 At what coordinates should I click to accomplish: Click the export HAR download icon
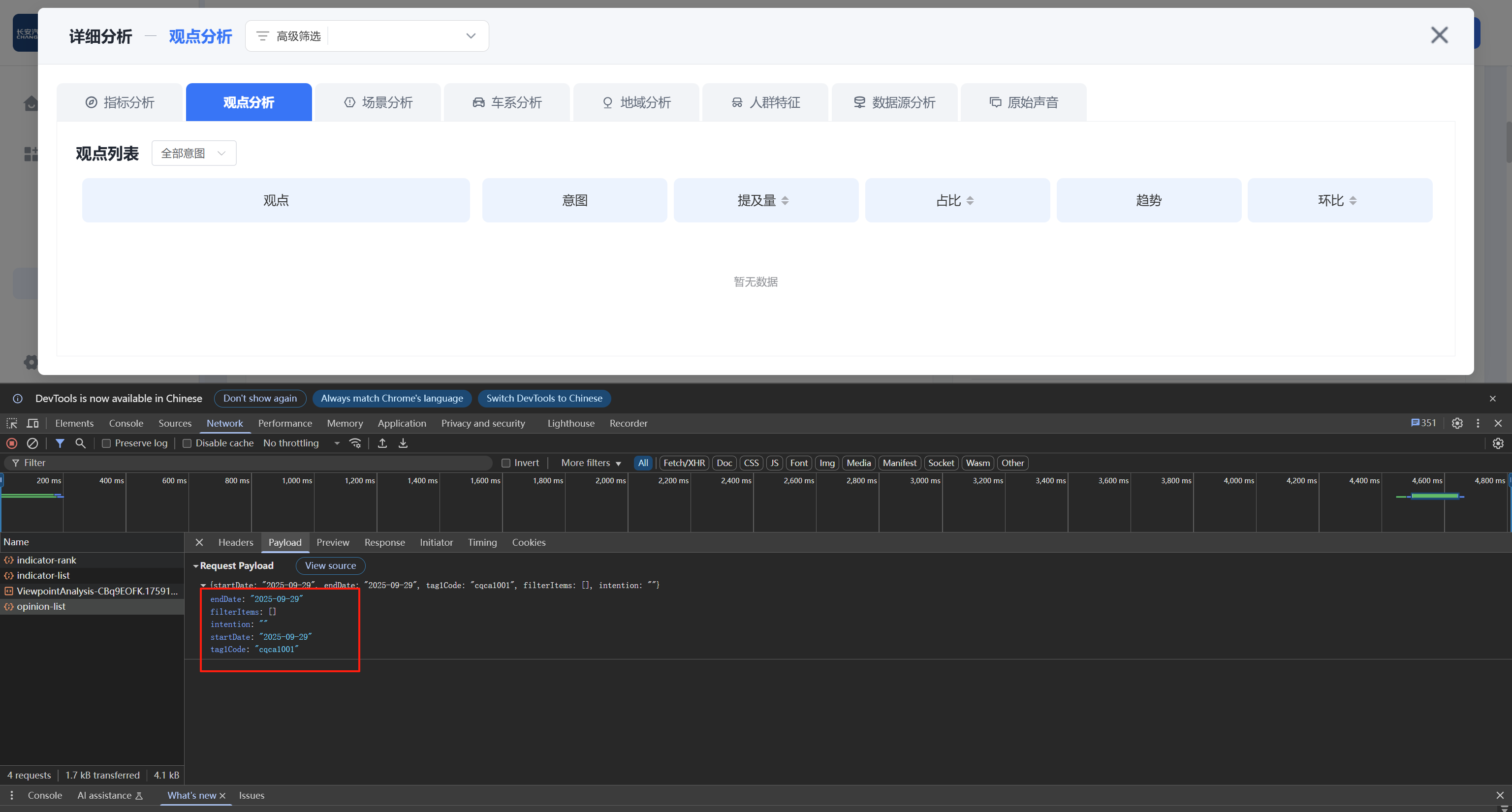[403, 443]
